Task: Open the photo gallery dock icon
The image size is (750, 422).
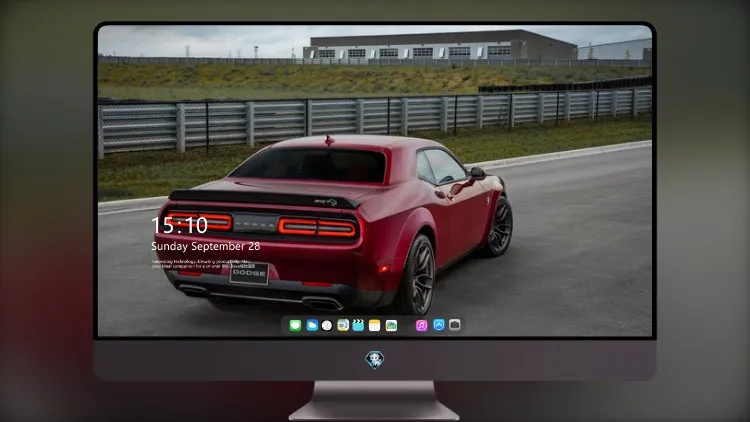Action: [391, 325]
